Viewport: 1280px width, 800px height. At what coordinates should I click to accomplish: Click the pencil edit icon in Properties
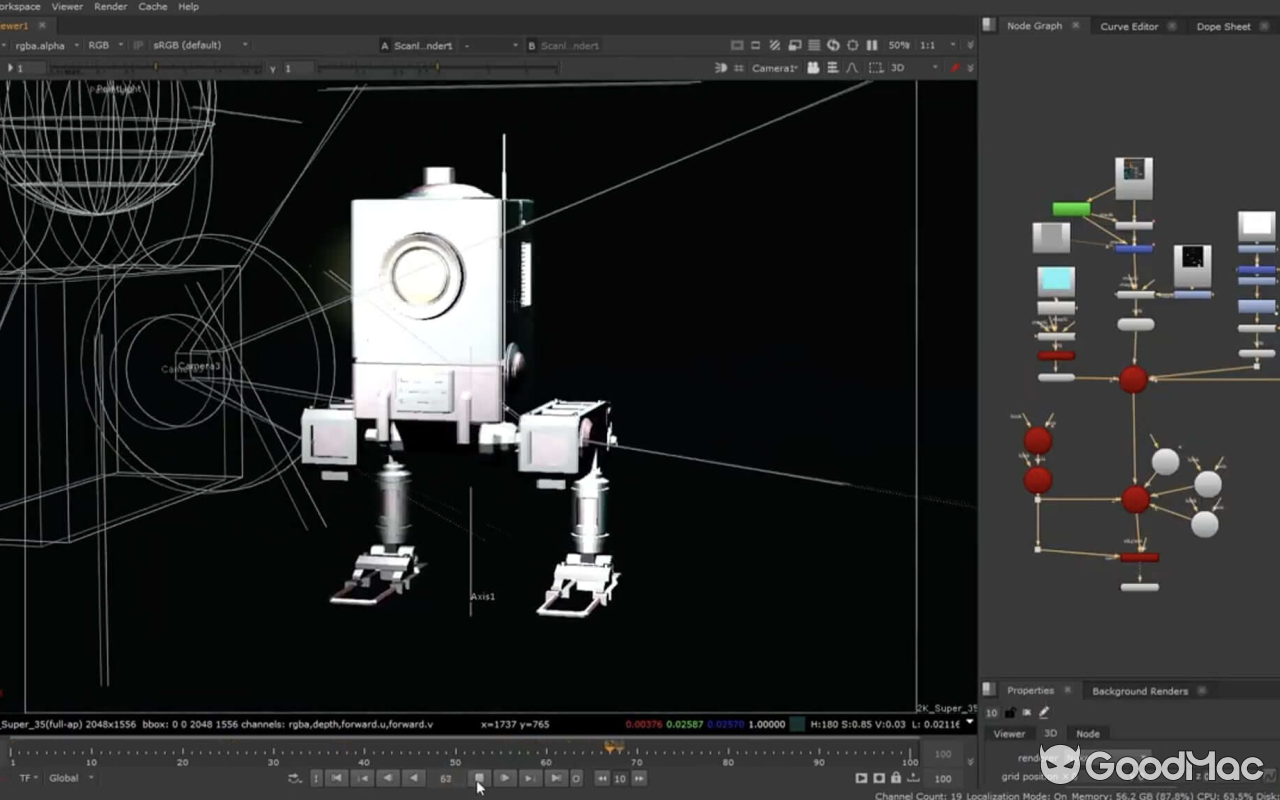click(1044, 713)
